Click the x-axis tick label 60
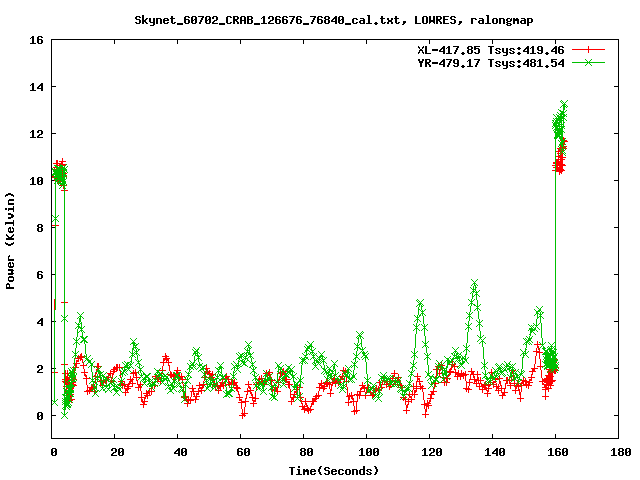This screenshot has width=640, height=480. point(243,452)
